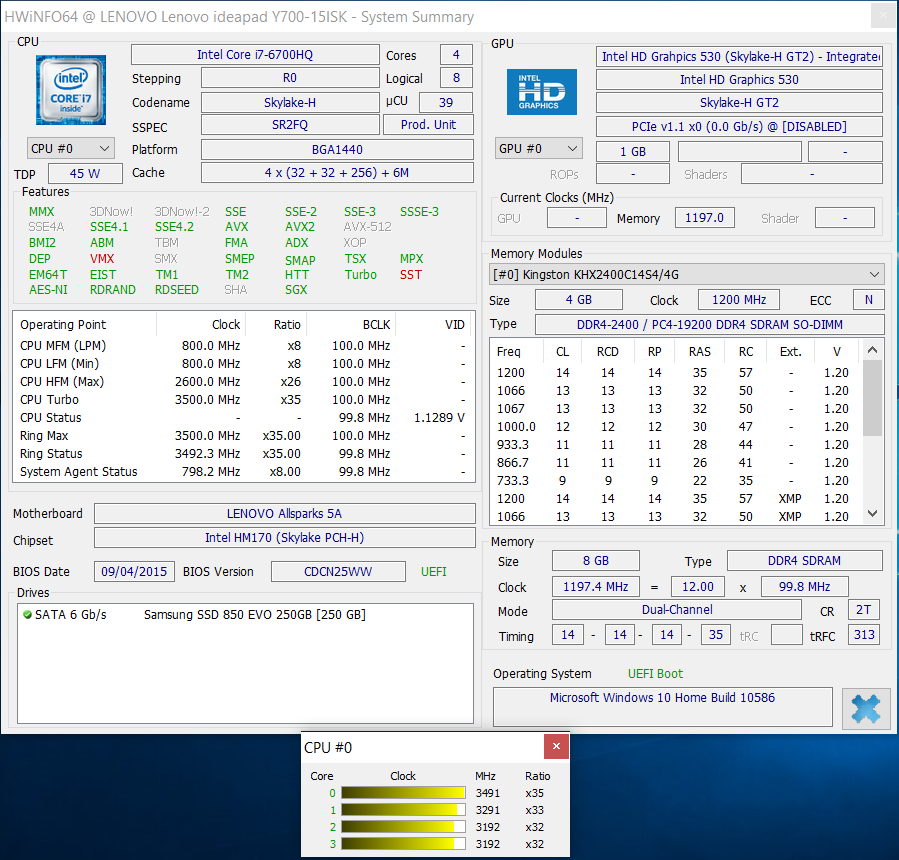Click the 2T command rate field

864,609
